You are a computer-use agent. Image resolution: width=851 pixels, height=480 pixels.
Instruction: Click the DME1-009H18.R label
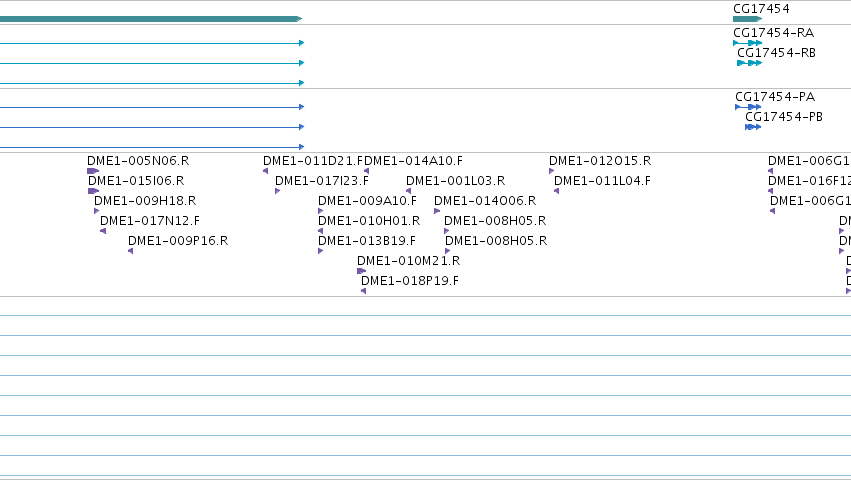(x=145, y=201)
